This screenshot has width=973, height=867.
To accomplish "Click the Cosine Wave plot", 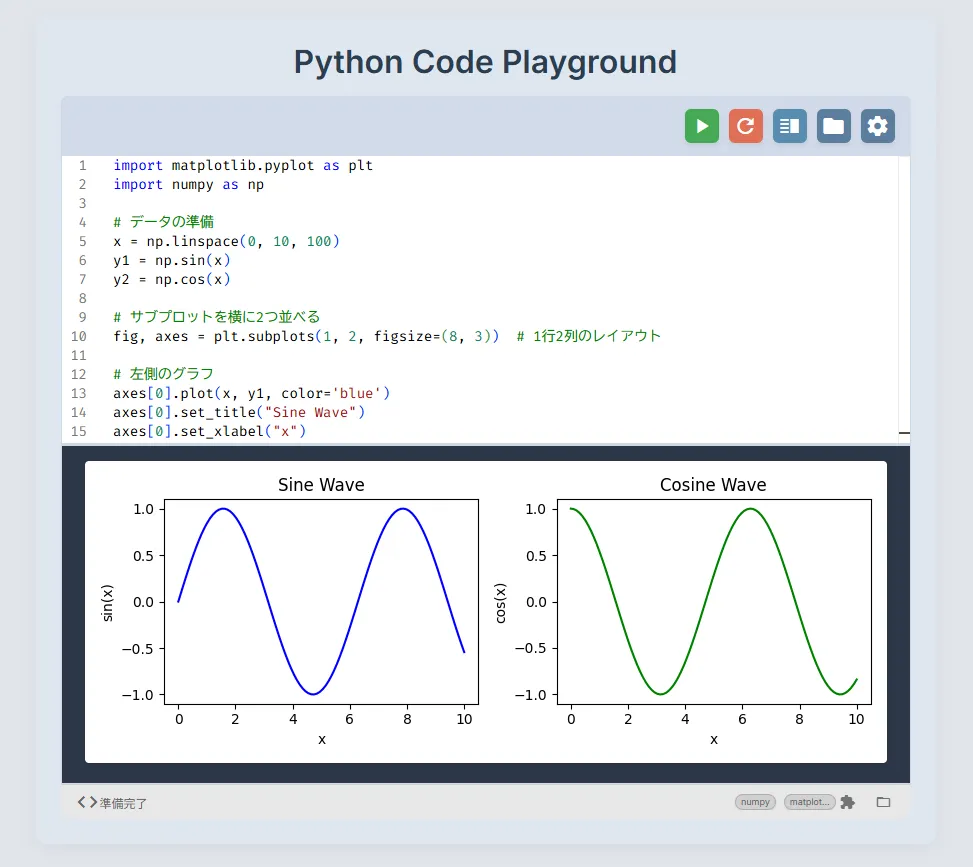I will [x=712, y=600].
